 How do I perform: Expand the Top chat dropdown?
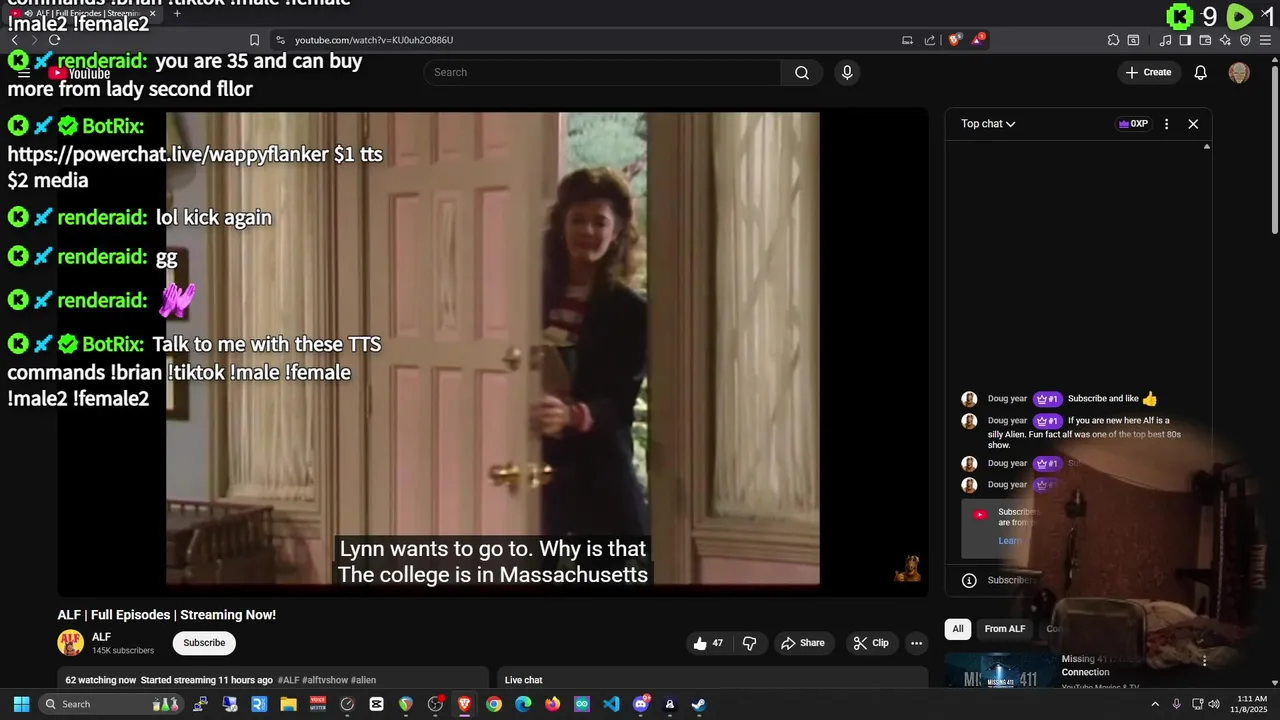pos(988,124)
